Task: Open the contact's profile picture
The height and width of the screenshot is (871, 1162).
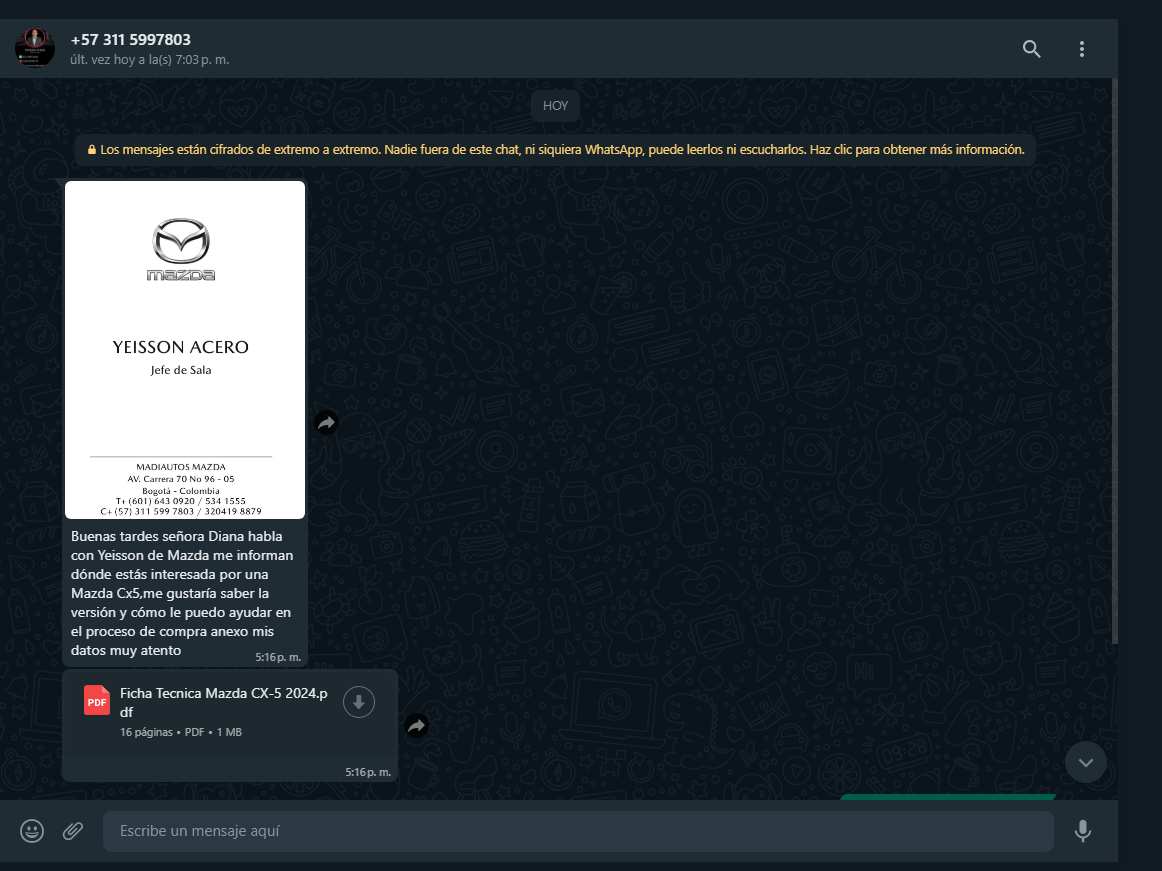Action: 35,48
